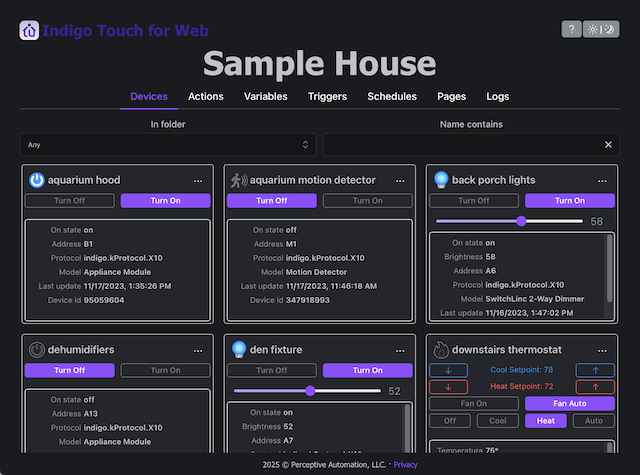Raise the heat setpoint with red up arrow

tap(595, 387)
